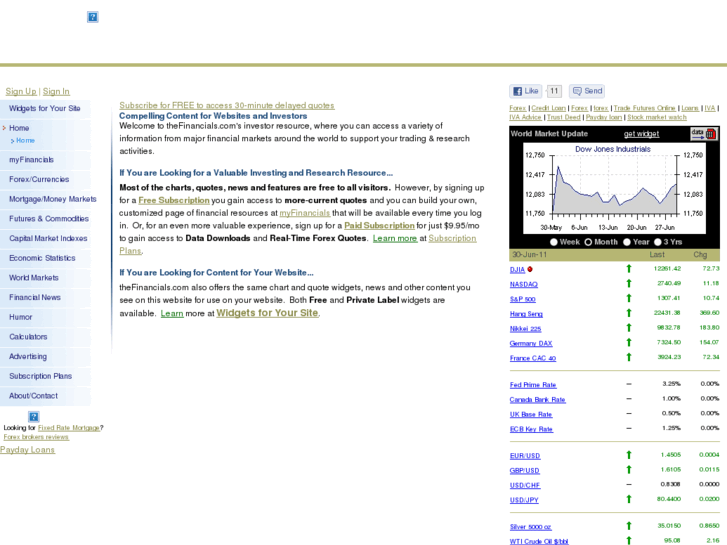The height and width of the screenshot is (545, 727).
Task: Click the Credit Loan ad link
Action: click(x=548, y=108)
